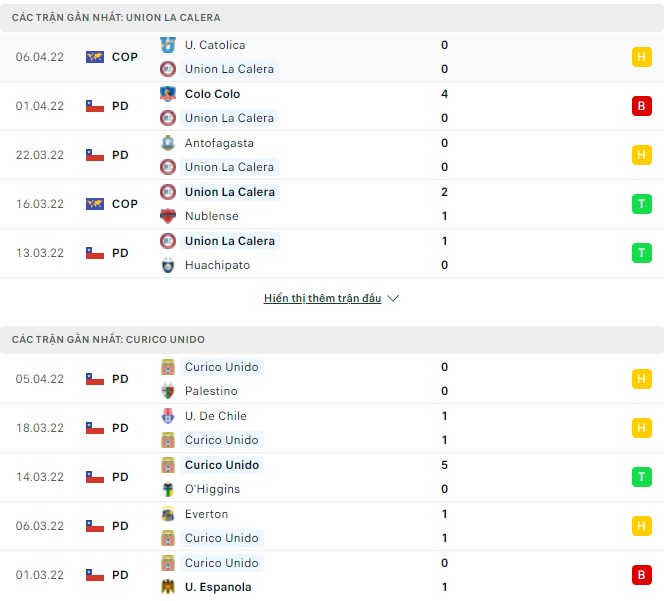Click the Huachipato team crest icon
The image size is (670, 601).
[x=168, y=265]
